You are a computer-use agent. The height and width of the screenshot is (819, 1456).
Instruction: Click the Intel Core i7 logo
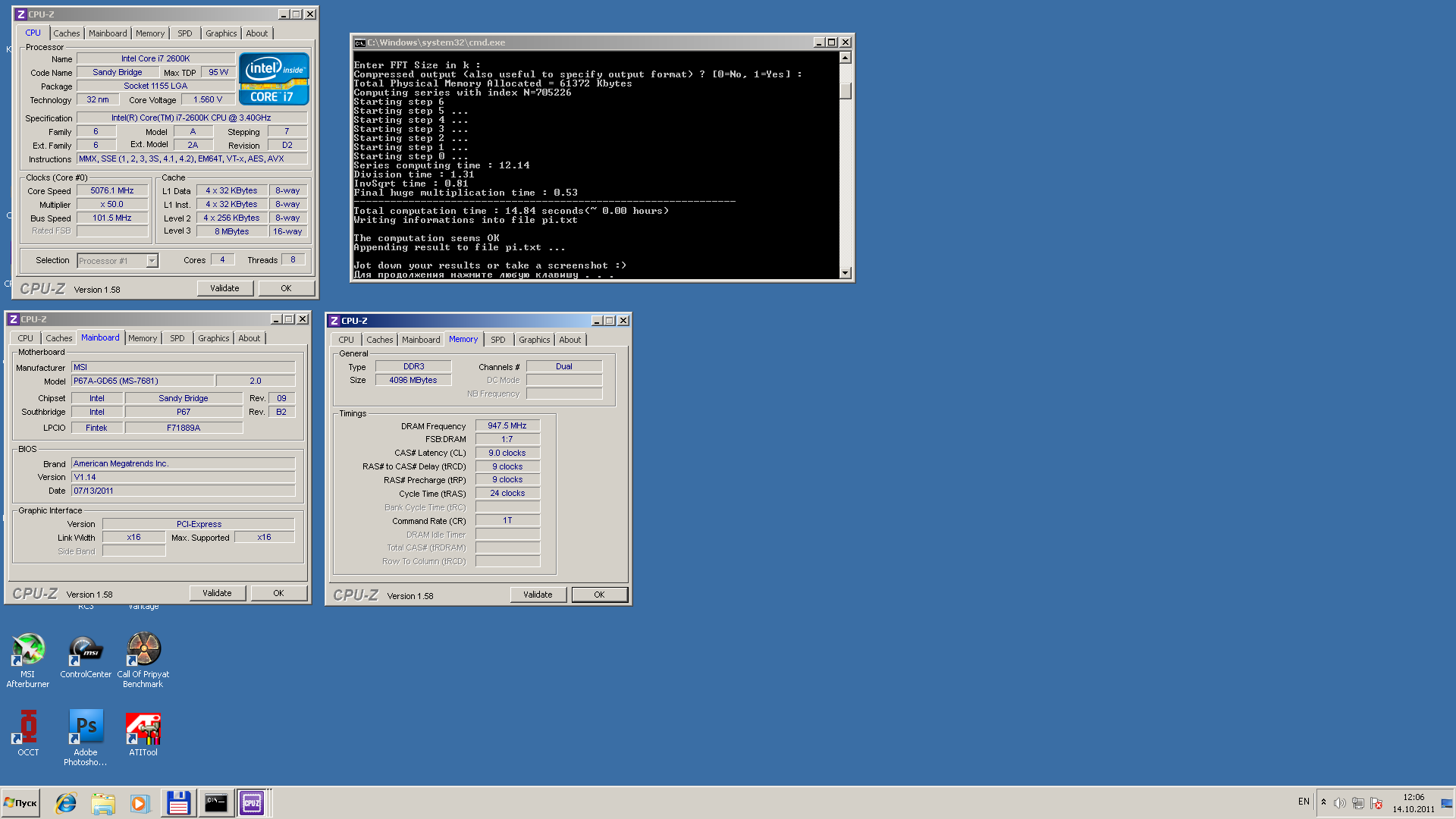point(274,79)
